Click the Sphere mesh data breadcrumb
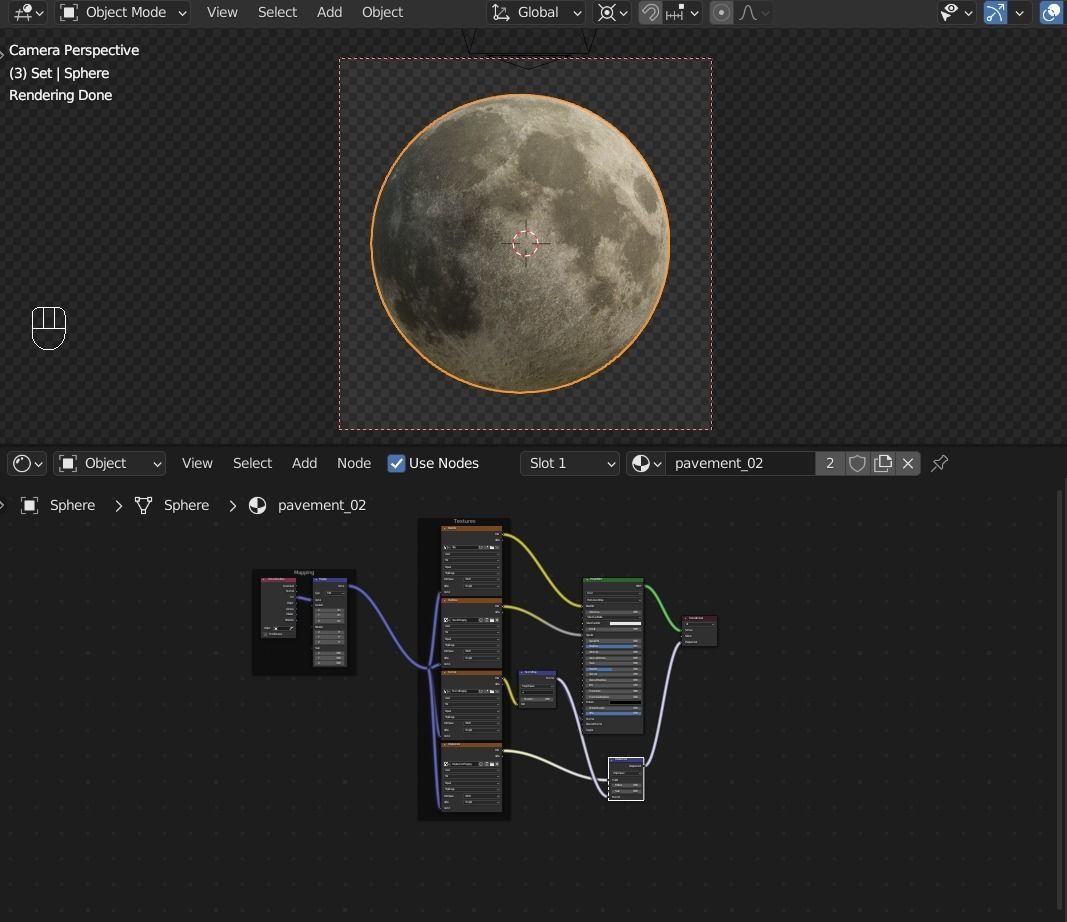This screenshot has height=922, width=1067. pos(186,505)
